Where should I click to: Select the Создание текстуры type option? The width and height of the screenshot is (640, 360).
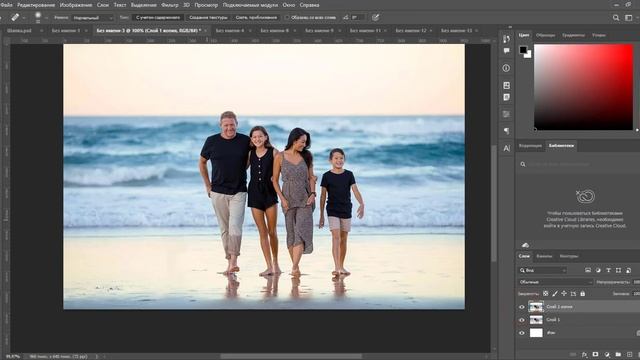(x=208, y=18)
